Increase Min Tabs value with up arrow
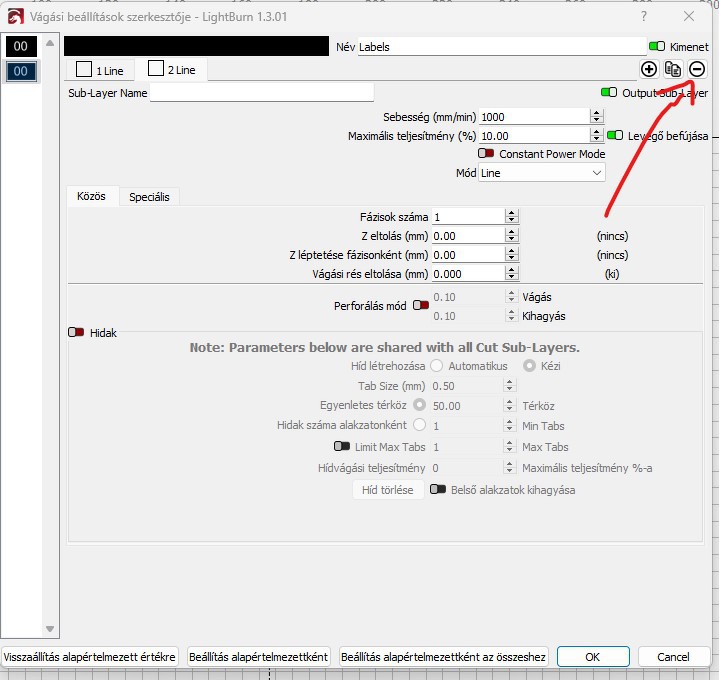Screen dimensions: 719x680 click(509, 422)
